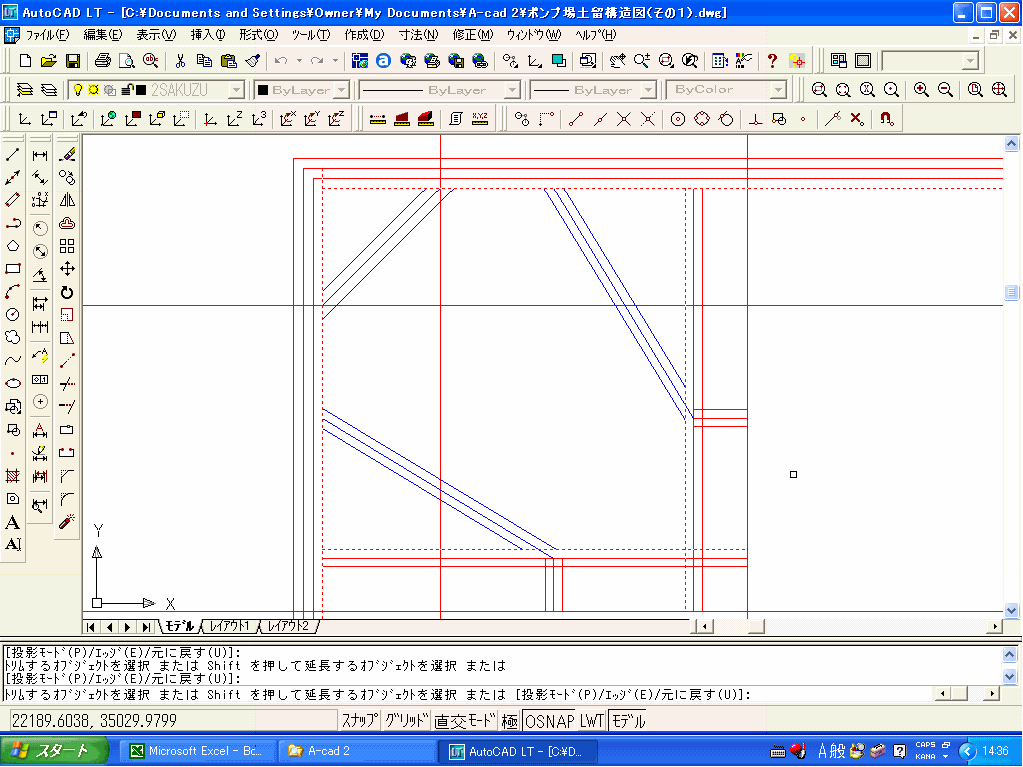Save the drawing with the floppy icon
The height and width of the screenshot is (767, 1023).
coord(73,61)
